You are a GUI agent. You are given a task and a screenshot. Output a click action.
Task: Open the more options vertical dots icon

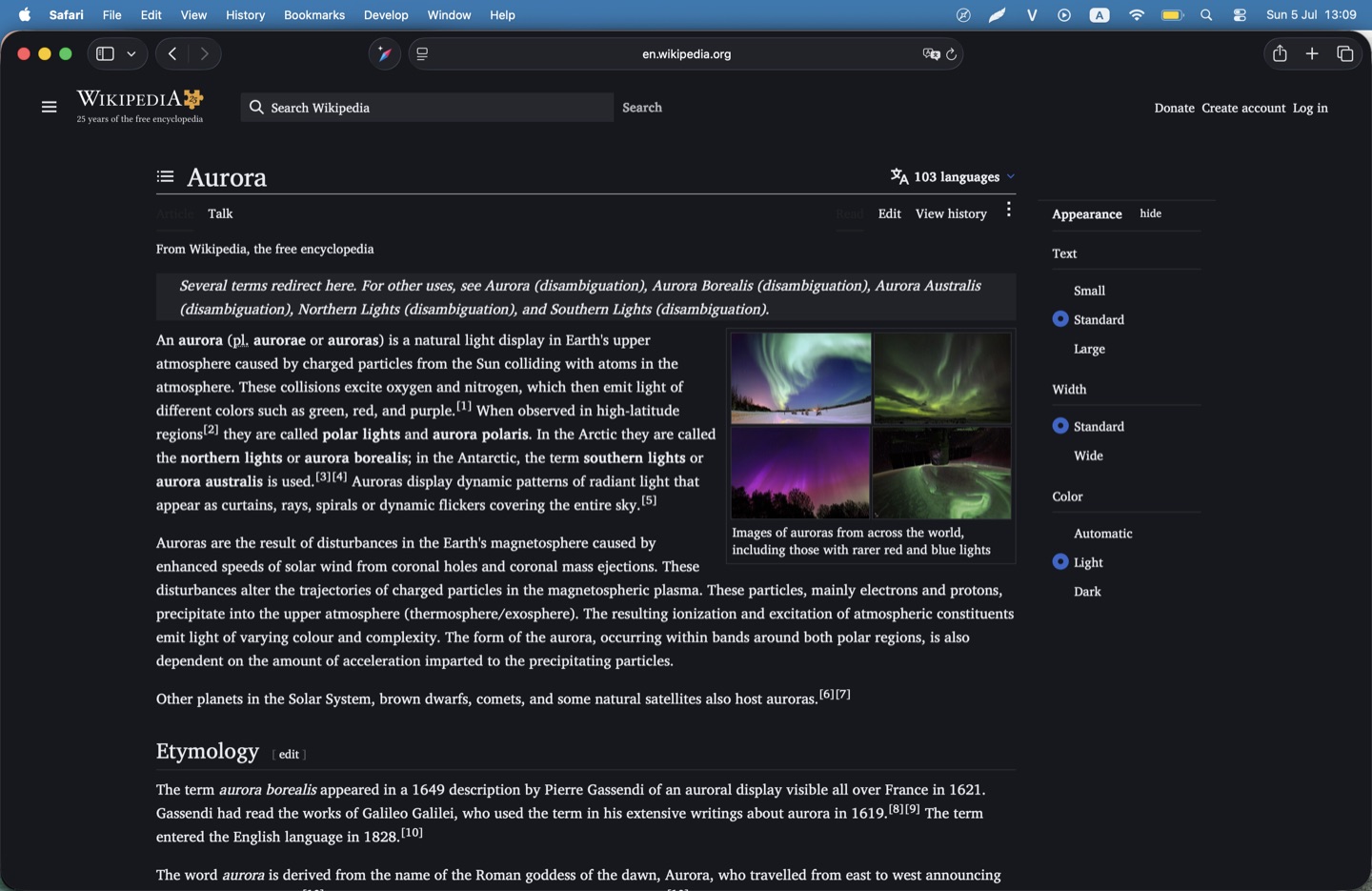click(x=1008, y=210)
